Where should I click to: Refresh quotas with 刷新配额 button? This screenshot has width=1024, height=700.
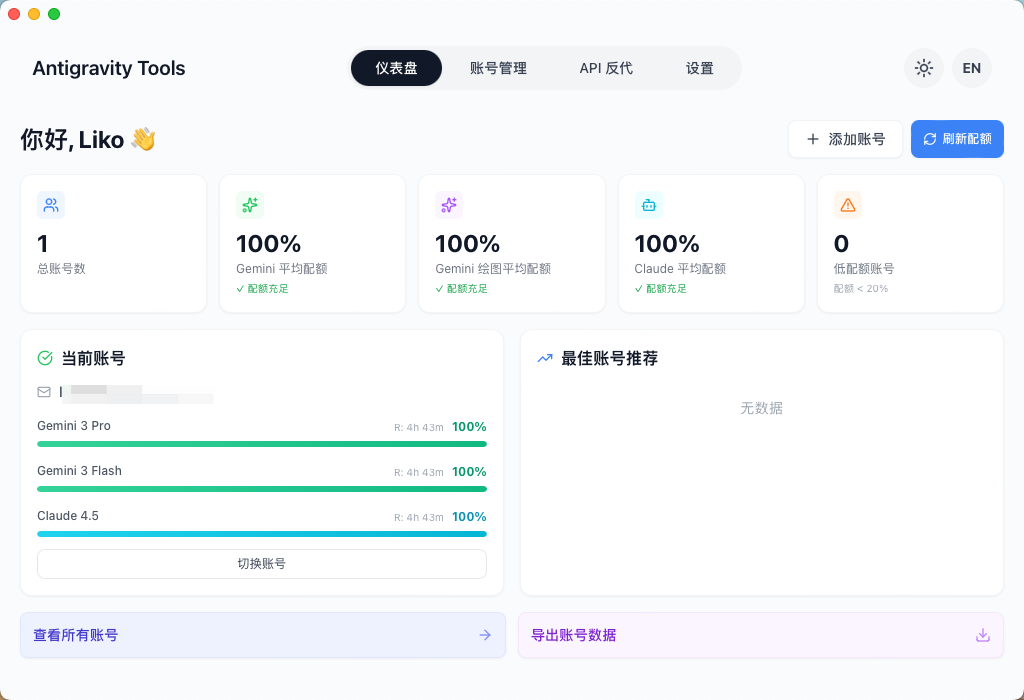click(957, 139)
